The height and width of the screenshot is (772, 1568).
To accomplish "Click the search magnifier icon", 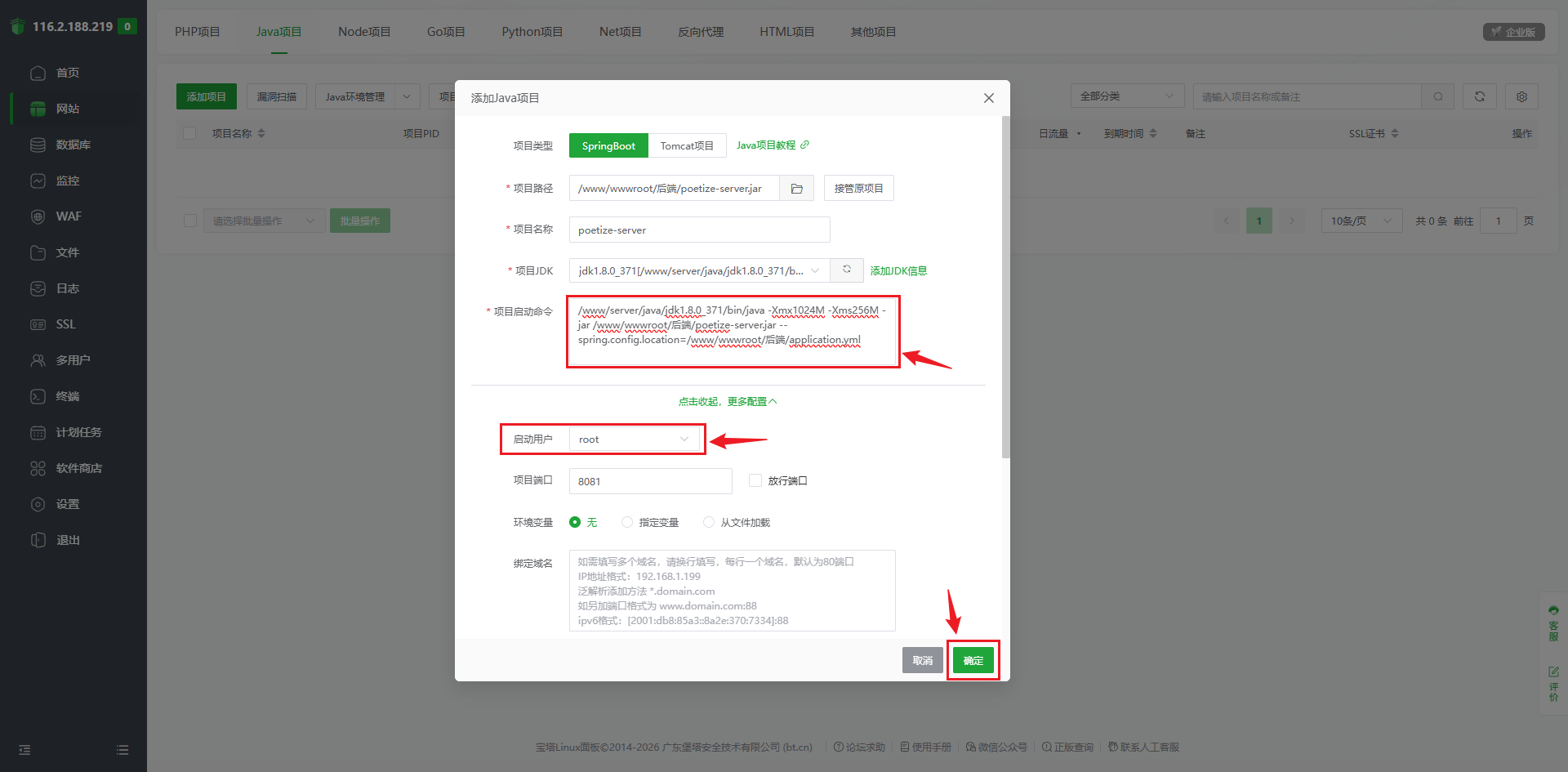I will [x=1437, y=96].
